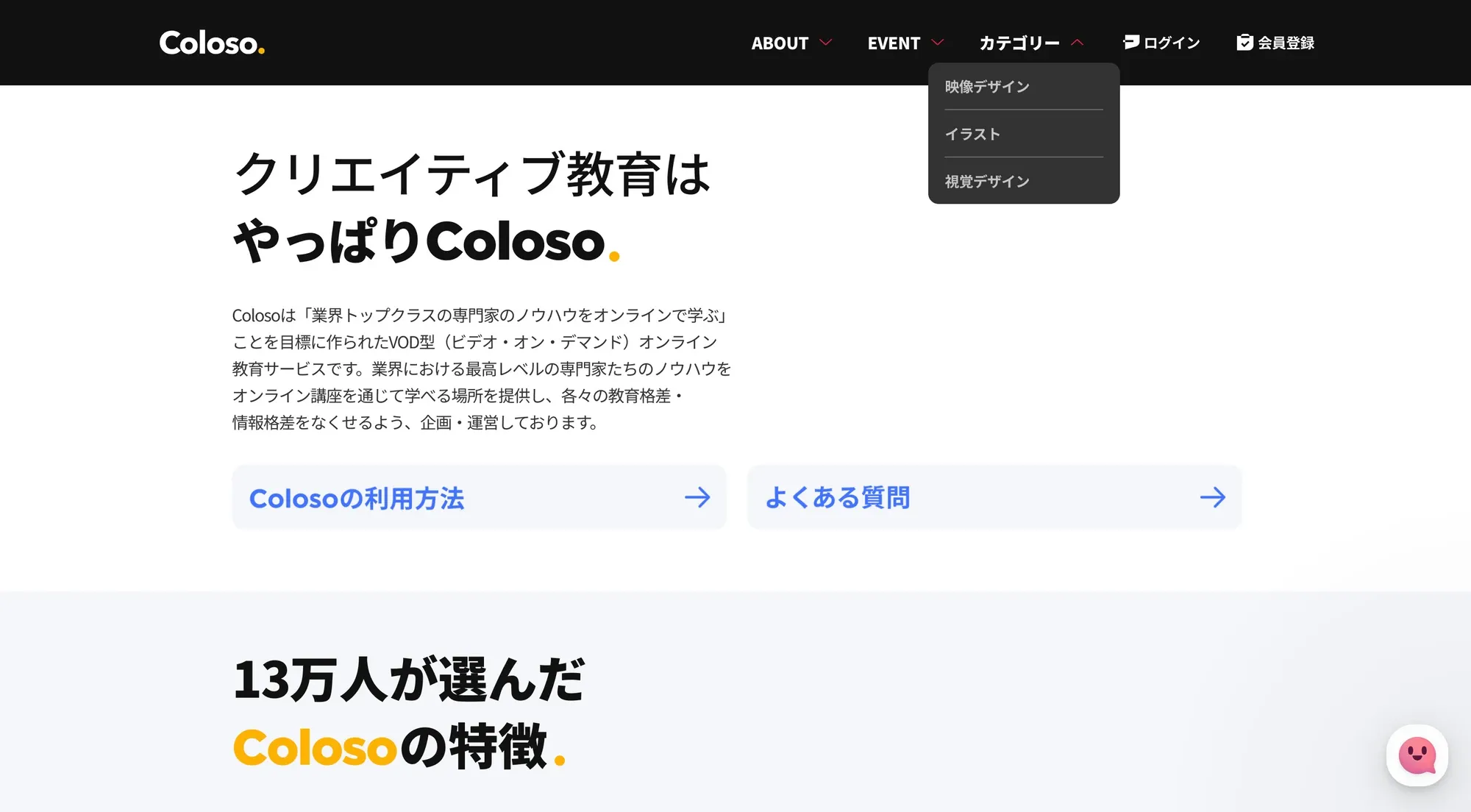The height and width of the screenshot is (812, 1471).
Task: Click the Coloso logo in header
Action: click(x=212, y=43)
